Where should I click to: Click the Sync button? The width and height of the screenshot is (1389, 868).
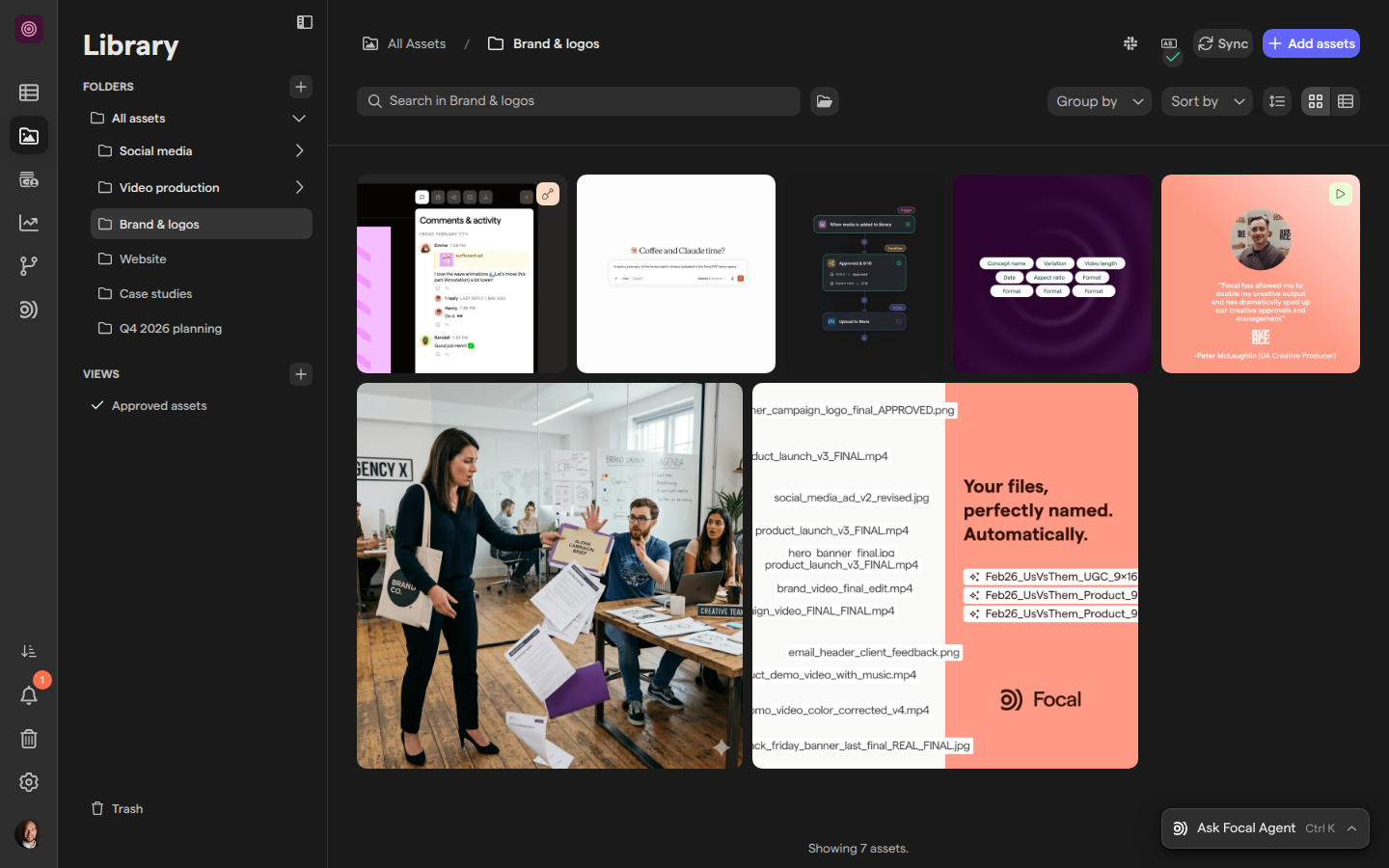click(1223, 43)
